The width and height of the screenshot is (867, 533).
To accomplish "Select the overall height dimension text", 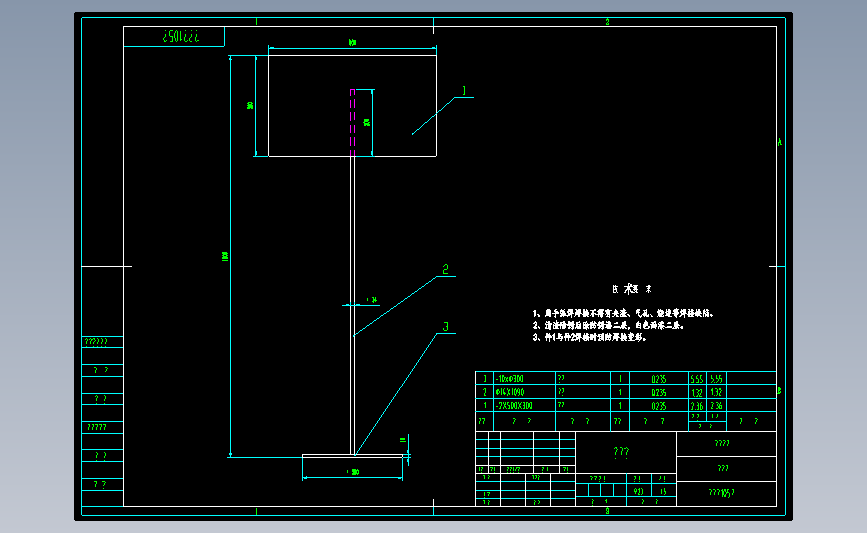I will click(224, 256).
